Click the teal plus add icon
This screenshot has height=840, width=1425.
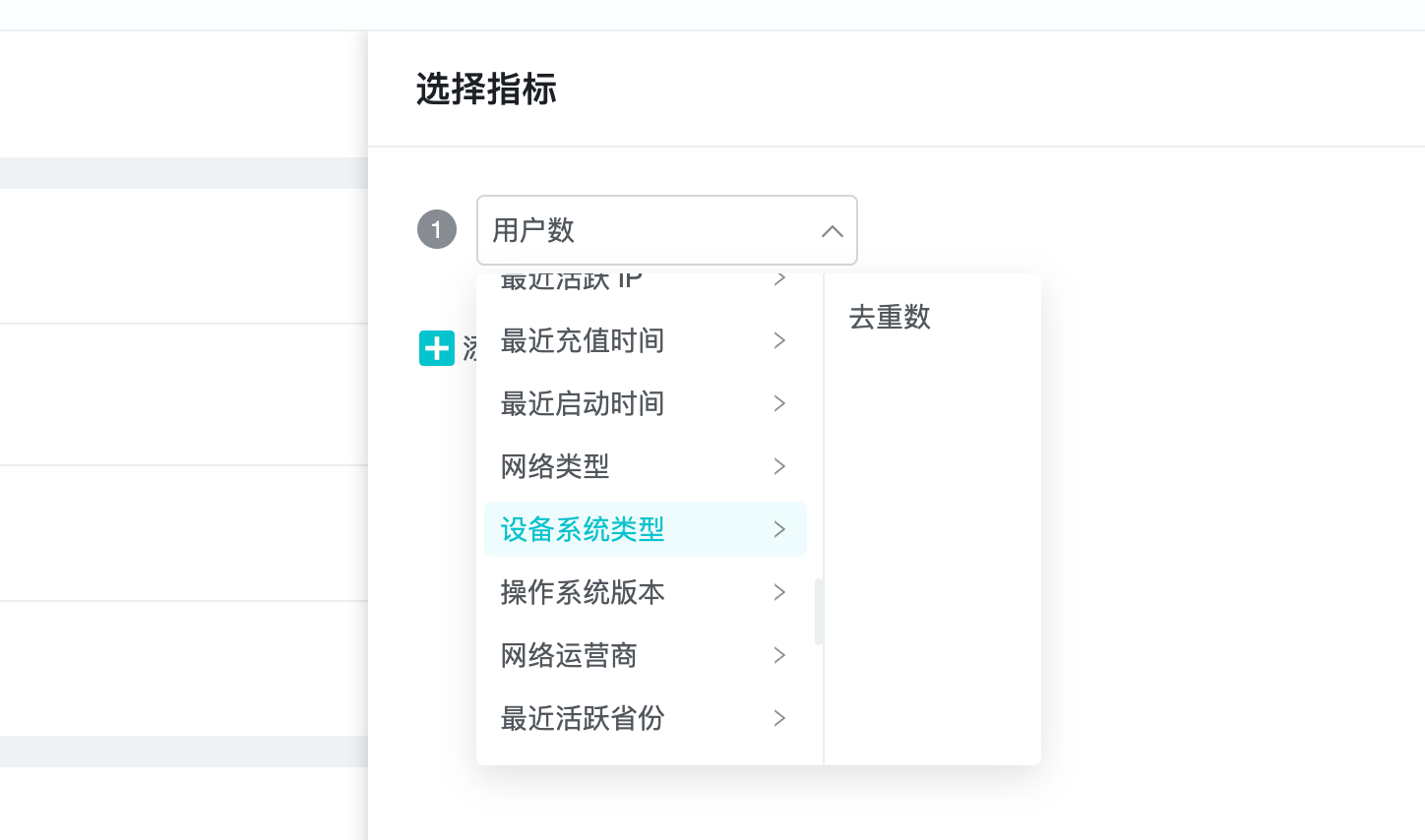[436, 348]
